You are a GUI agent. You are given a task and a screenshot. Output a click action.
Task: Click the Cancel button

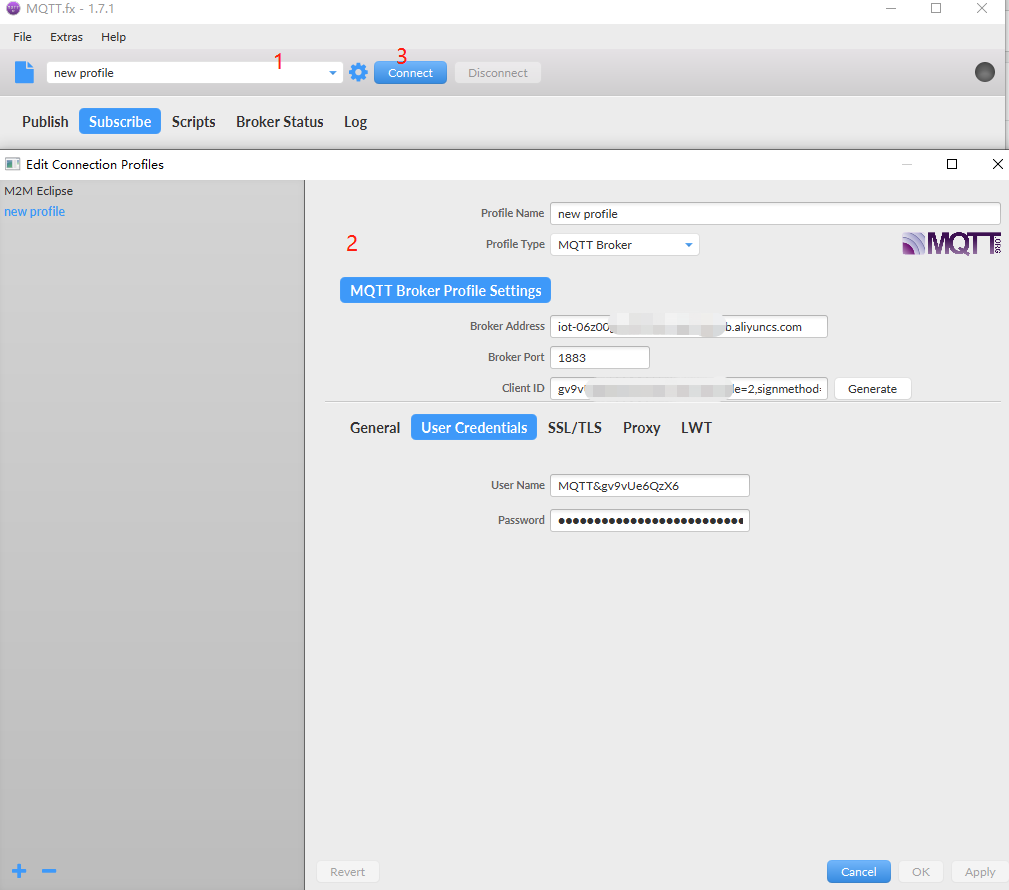pyautogui.click(x=858, y=871)
